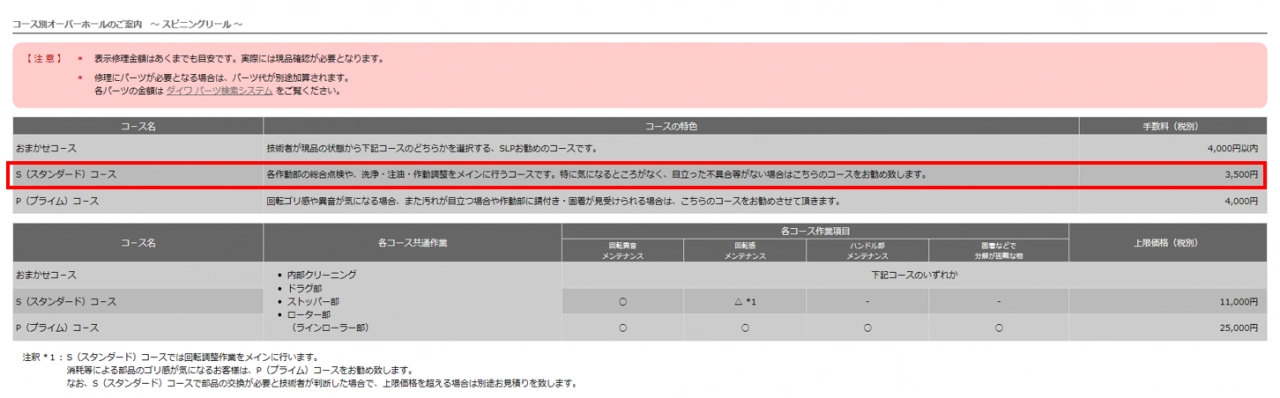
Task: Click the コースの特色 column header
Action: click(671, 127)
